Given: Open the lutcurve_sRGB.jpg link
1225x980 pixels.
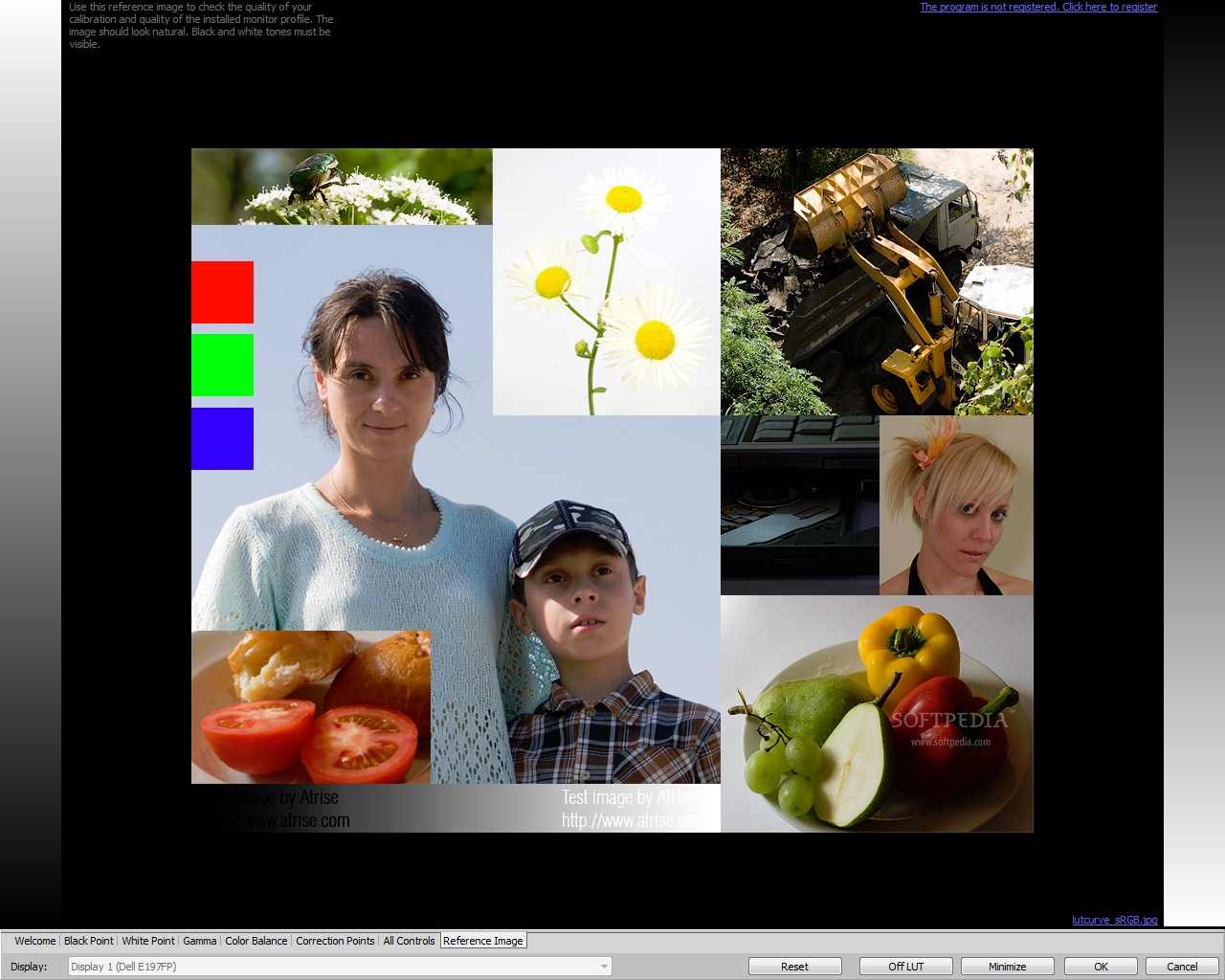Looking at the screenshot, I should pos(1114,920).
